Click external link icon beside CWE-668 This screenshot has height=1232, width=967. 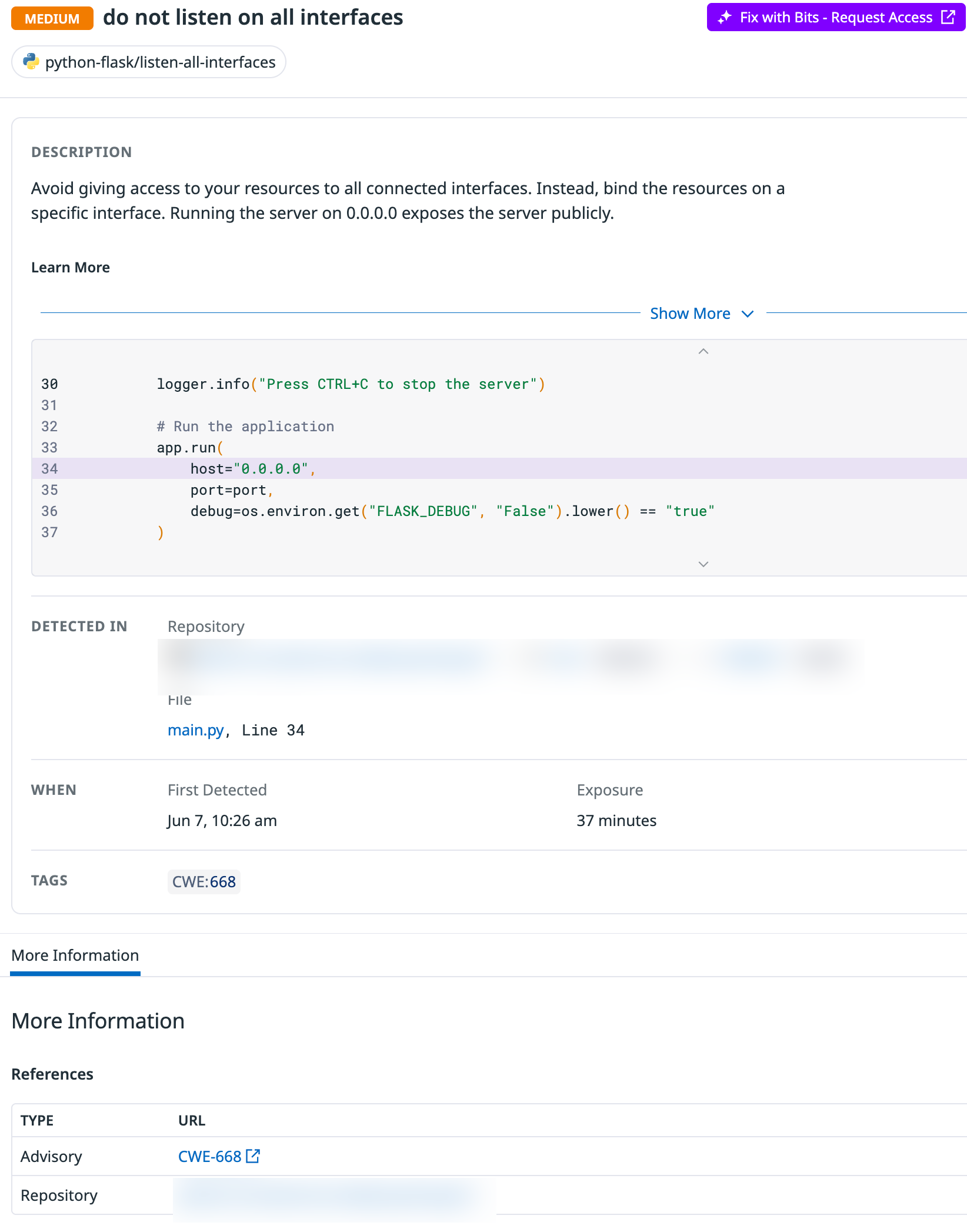pyautogui.click(x=253, y=1156)
